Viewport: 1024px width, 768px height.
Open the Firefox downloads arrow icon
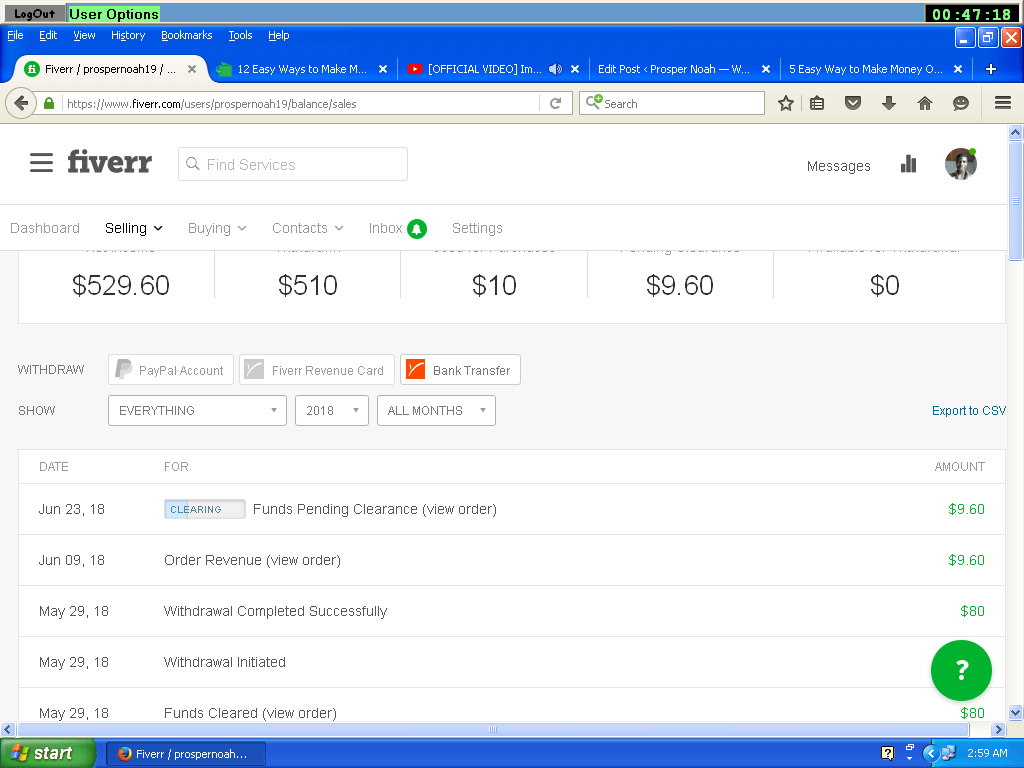coord(888,103)
